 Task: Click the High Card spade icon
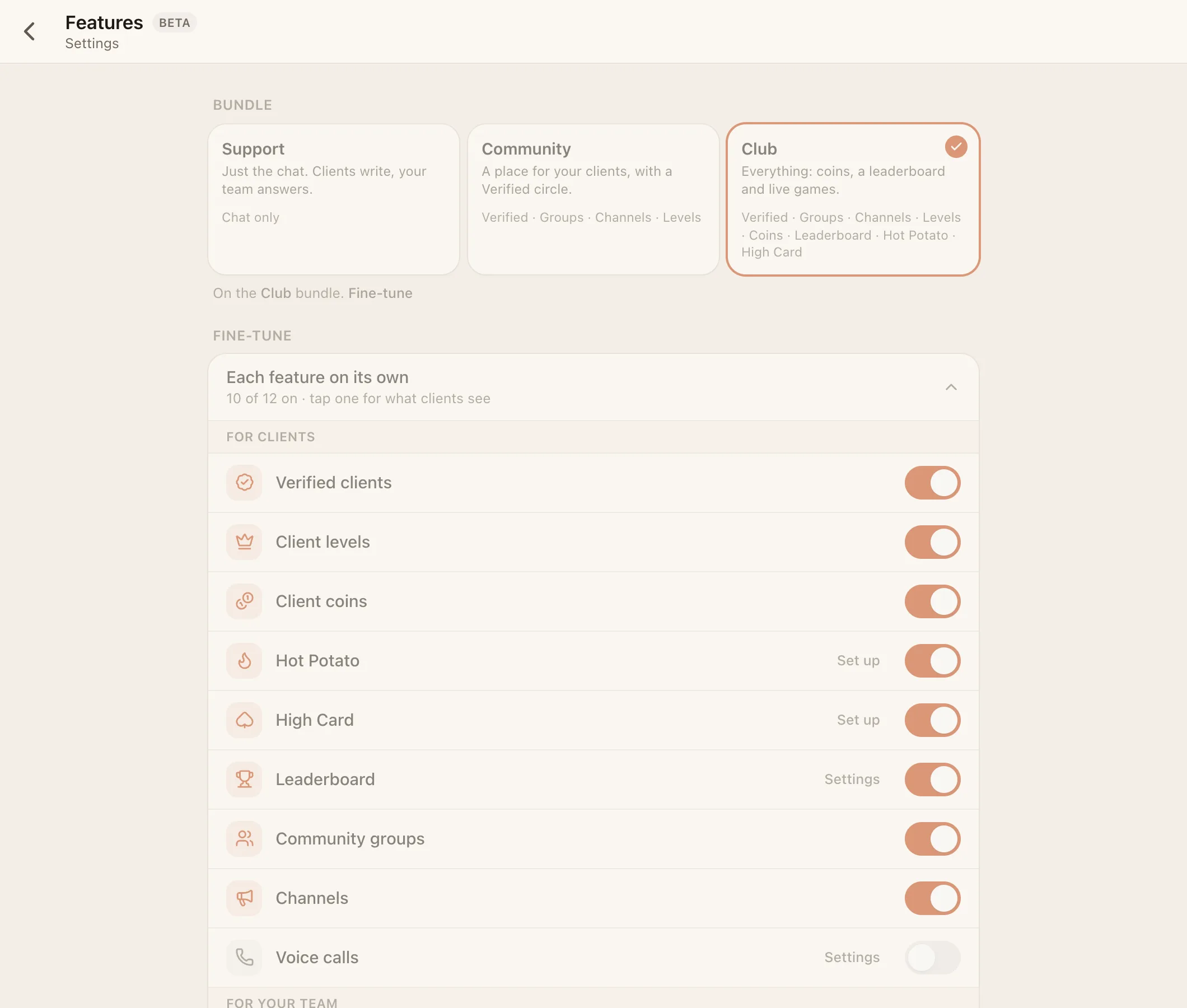coord(245,720)
